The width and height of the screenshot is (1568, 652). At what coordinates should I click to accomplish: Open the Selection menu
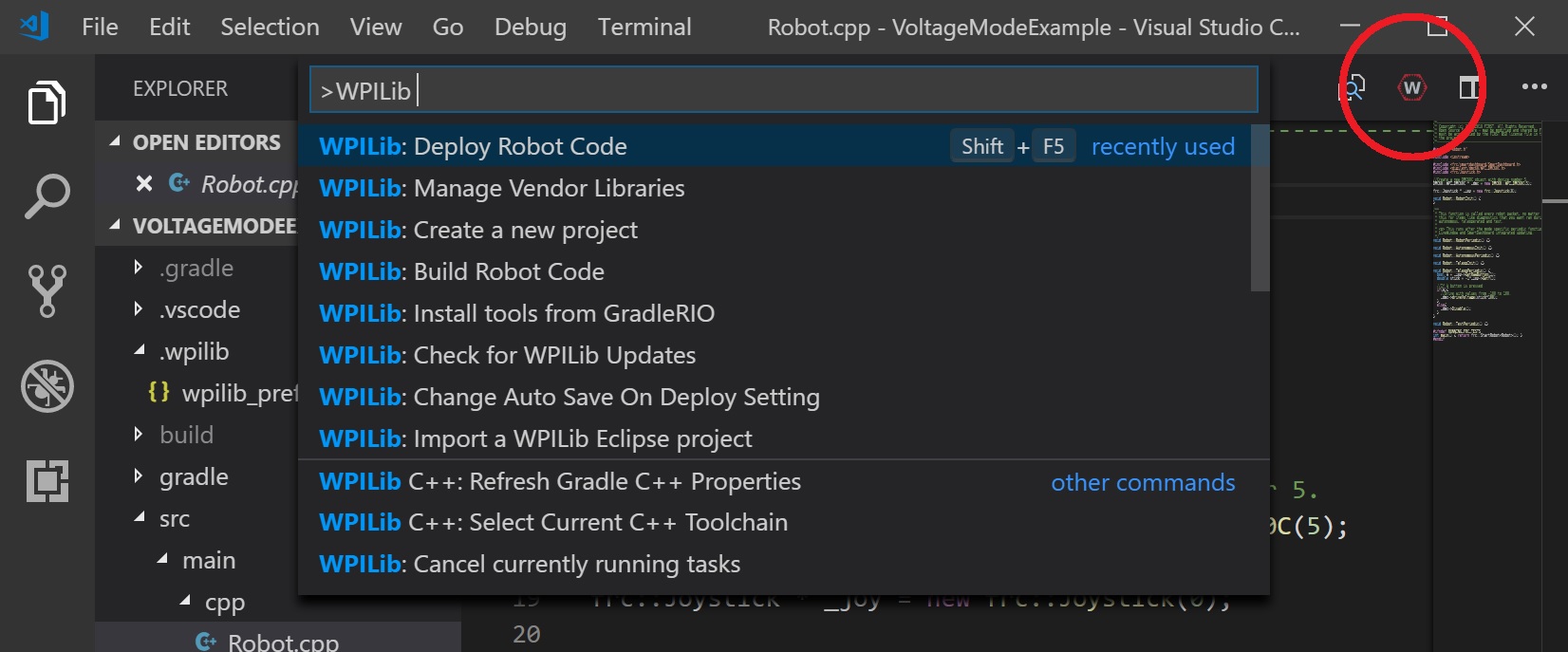[x=271, y=28]
